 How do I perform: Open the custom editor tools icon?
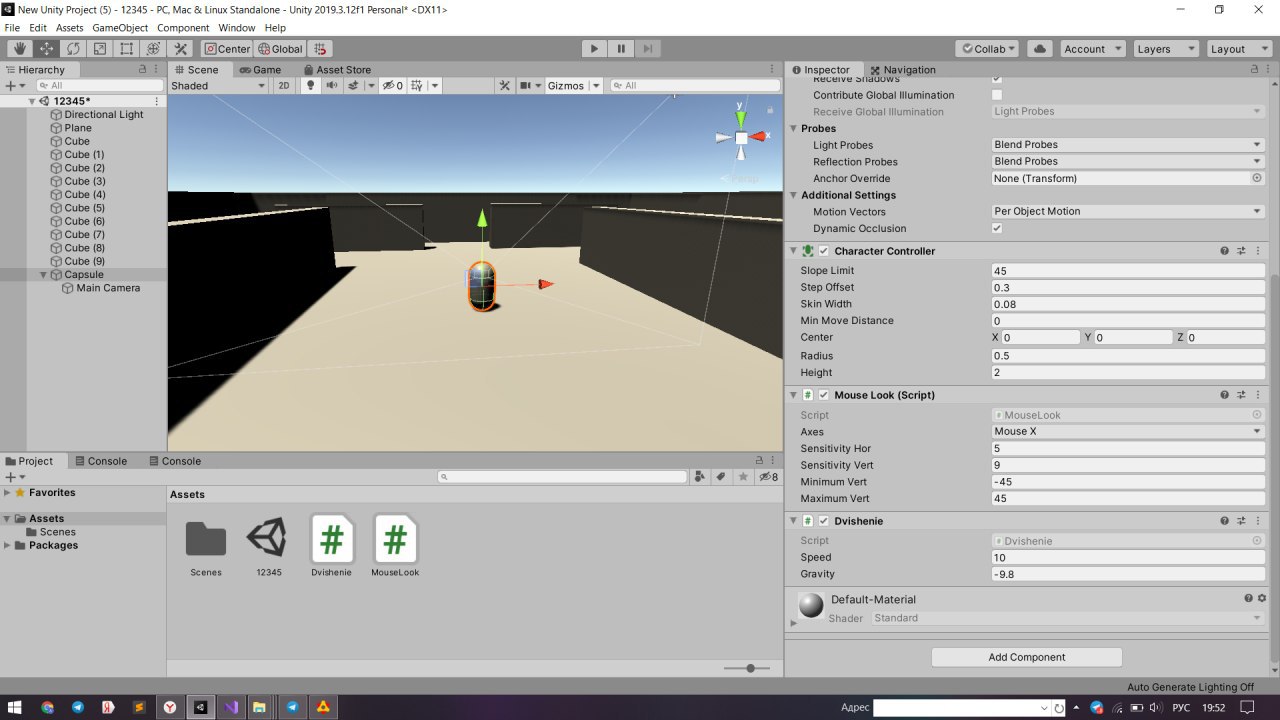181,48
